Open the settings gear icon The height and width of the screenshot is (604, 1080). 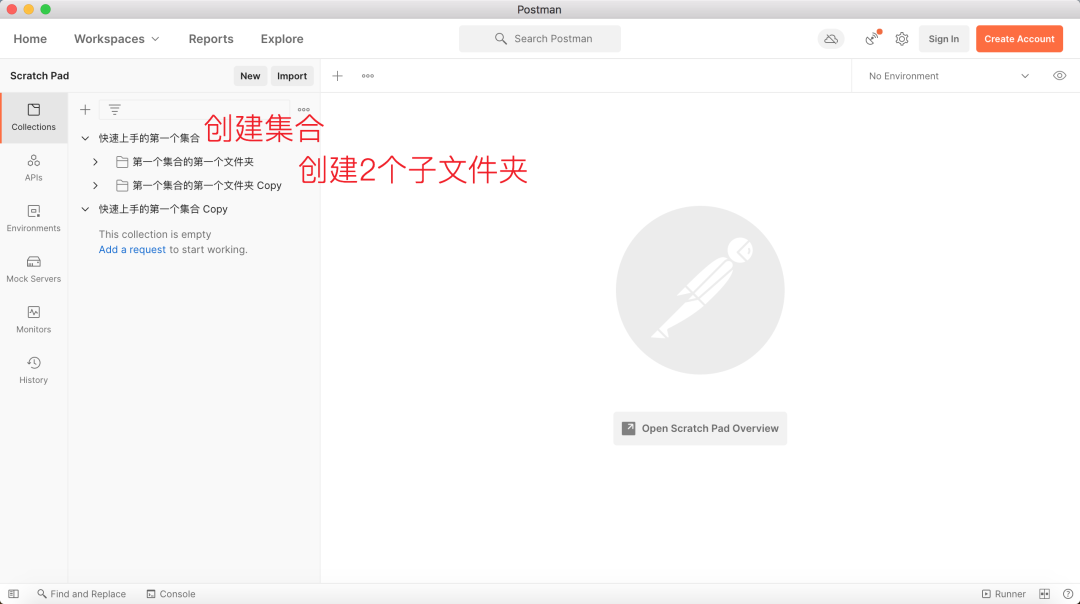(902, 39)
